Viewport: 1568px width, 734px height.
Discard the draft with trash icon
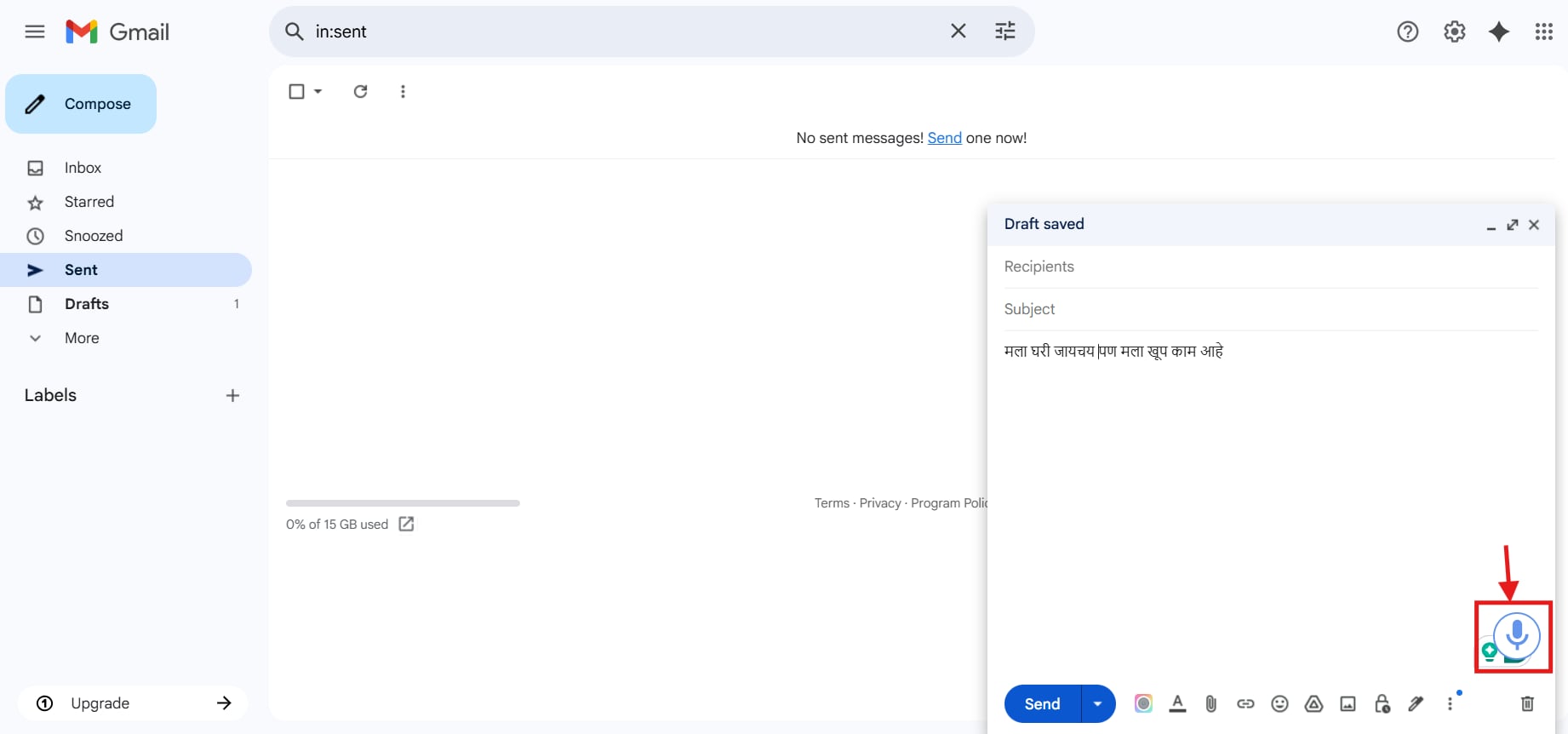click(x=1527, y=704)
